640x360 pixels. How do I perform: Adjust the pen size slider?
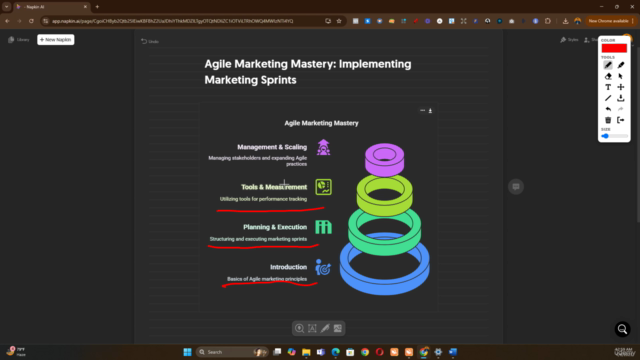point(614,136)
